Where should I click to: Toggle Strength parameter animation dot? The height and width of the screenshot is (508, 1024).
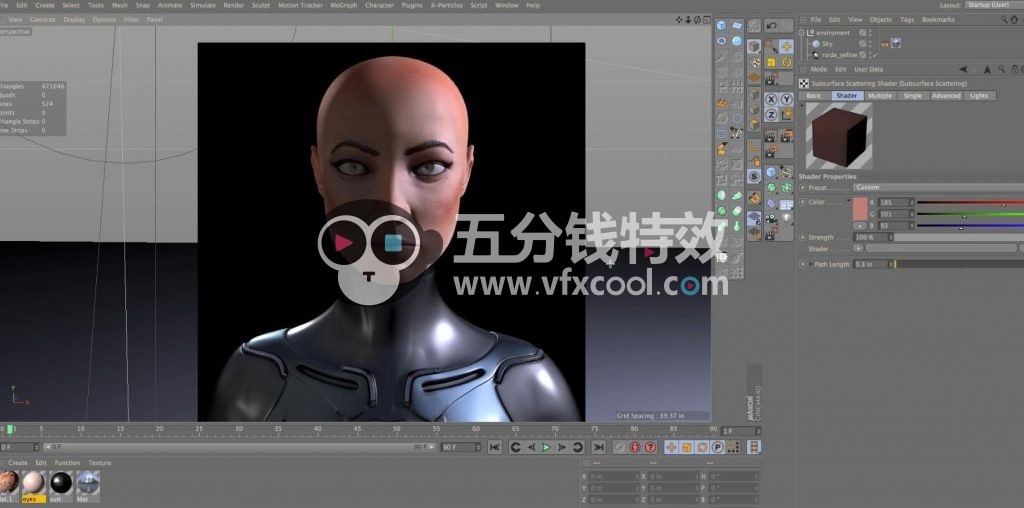point(802,237)
